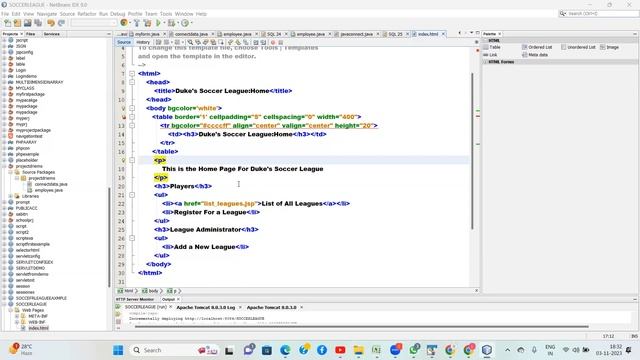Viewport: 640px width, 360px height.
Task: Click body in the breadcrumb bar
Action: [x=153, y=291]
